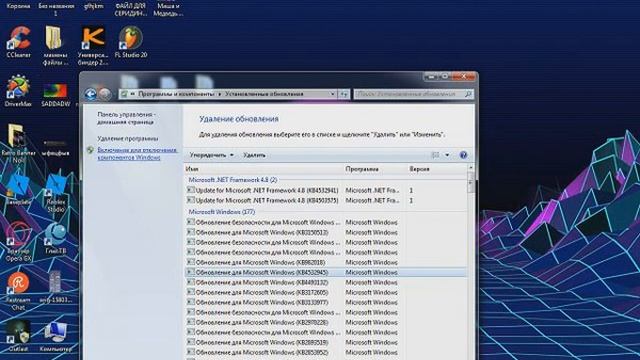Click the shield icon beside Windows components link
This screenshot has width=640, height=360.
click(x=91, y=150)
